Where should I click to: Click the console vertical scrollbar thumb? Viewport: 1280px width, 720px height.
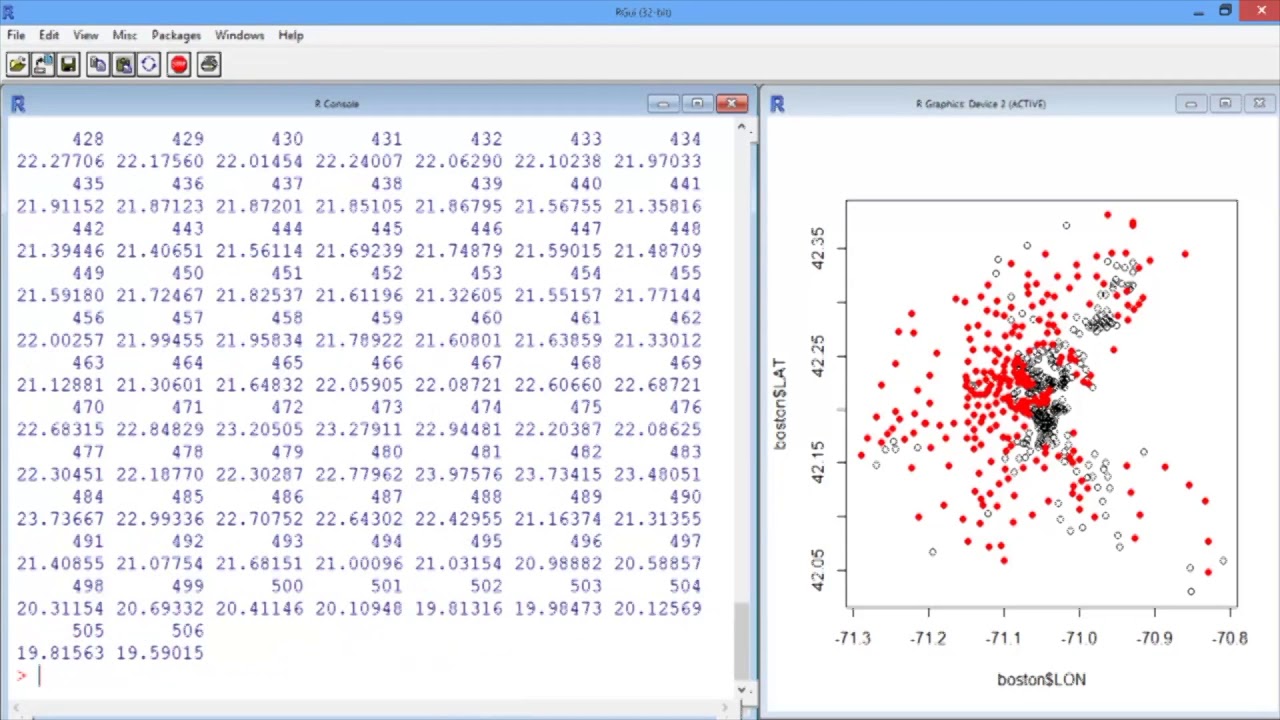click(x=742, y=641)
